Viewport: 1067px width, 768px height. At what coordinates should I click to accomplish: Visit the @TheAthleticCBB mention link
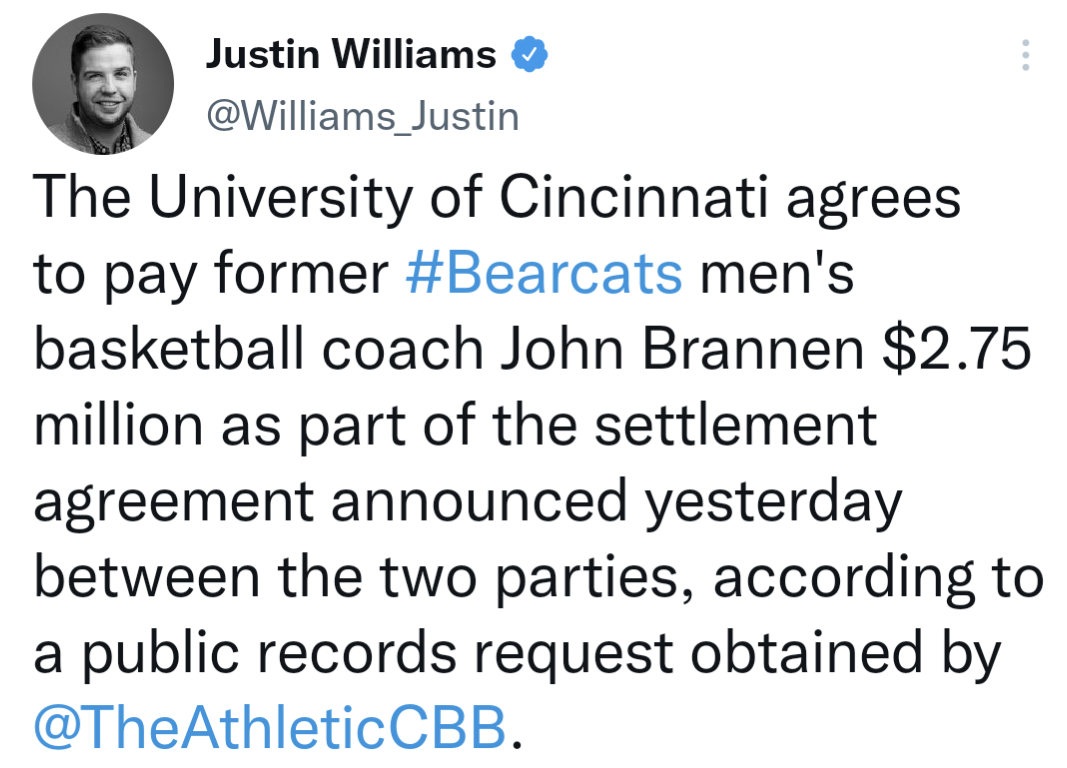tap(270, 727)
